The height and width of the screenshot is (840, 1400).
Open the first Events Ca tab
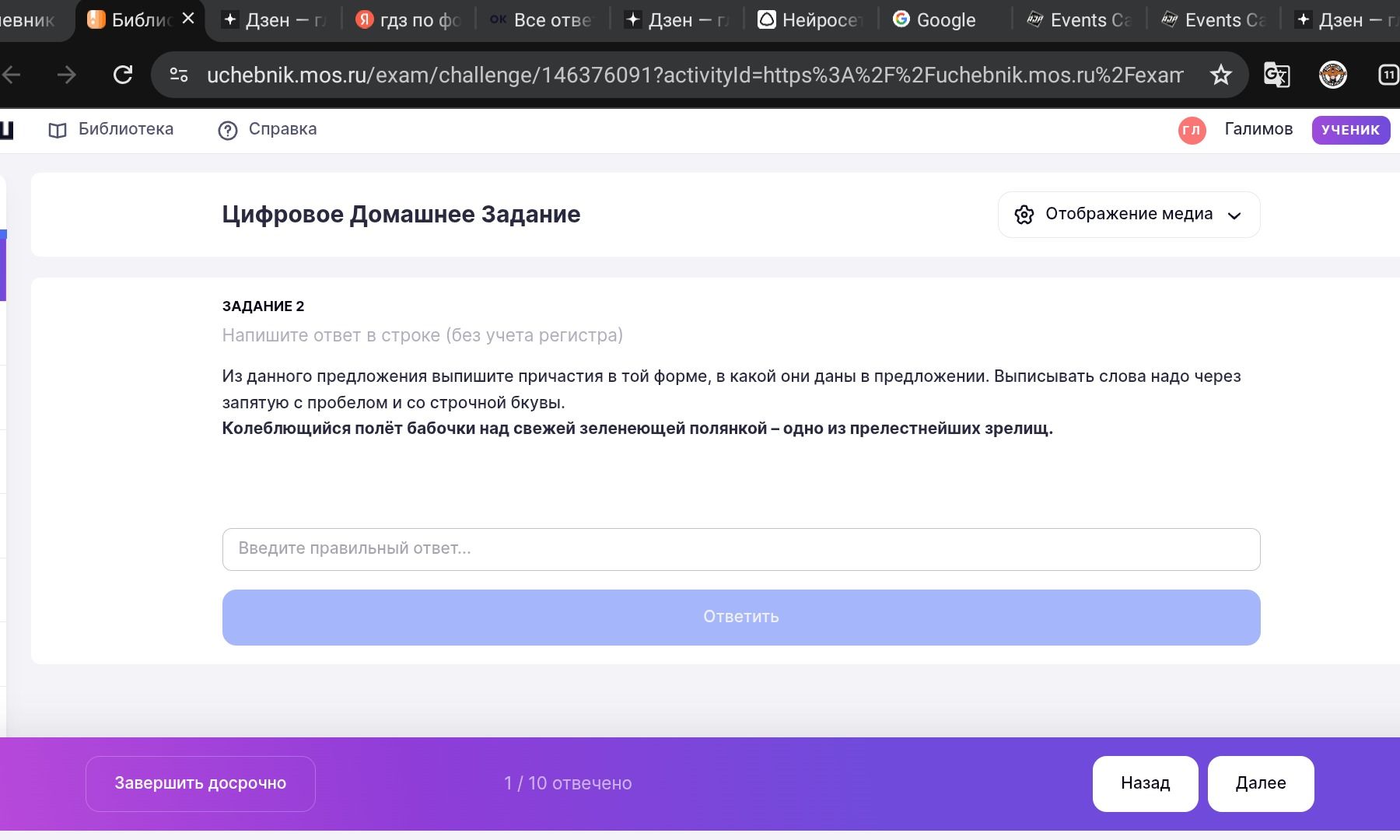(1080, 20)
